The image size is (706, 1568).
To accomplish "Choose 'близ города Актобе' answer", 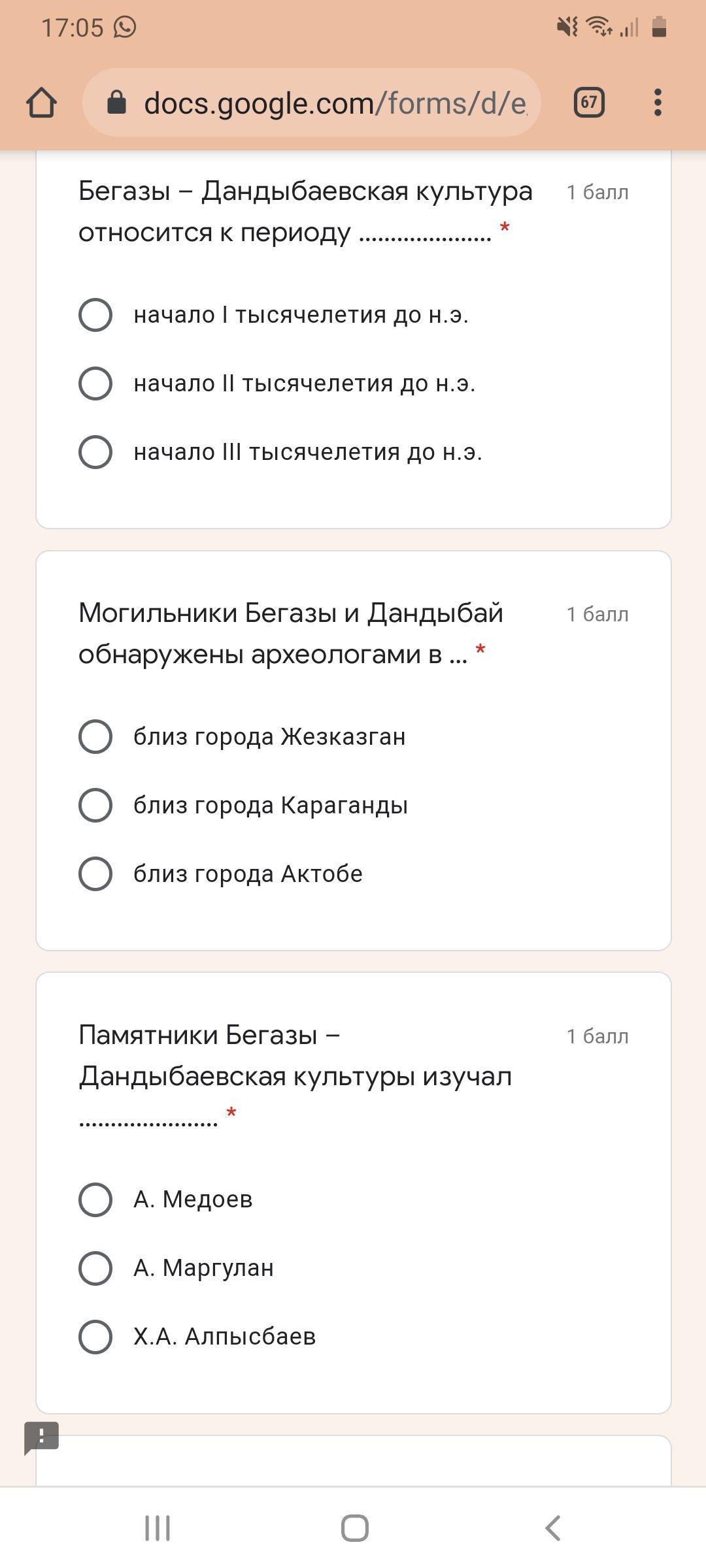I will tap(95, 874).
